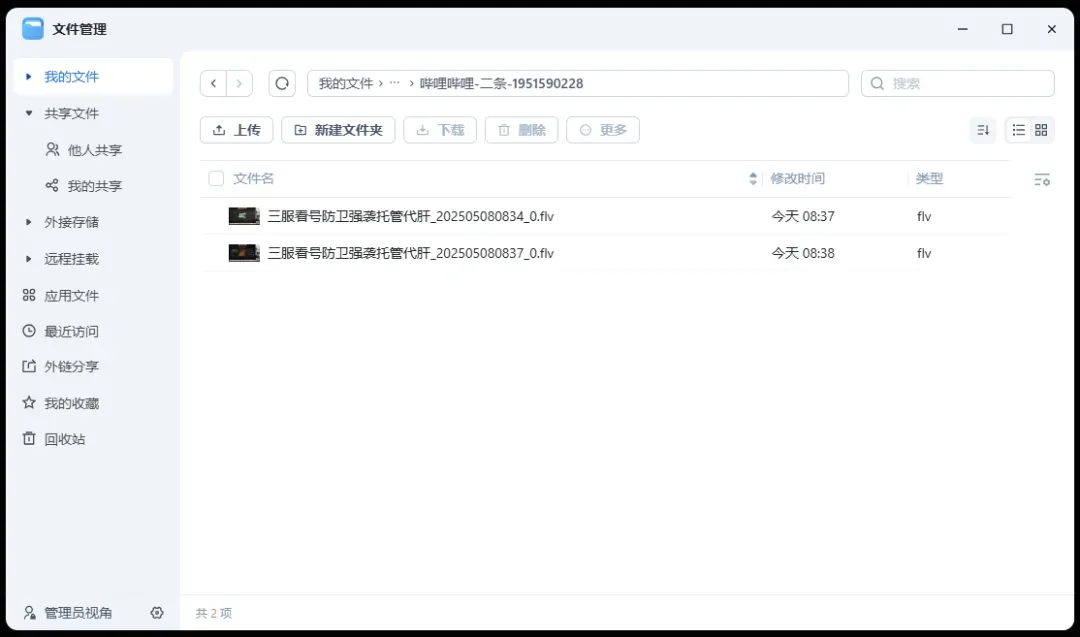Image resolution: width=1080 pixels, height=637 pixels.
Task: Click the 上传 upload button
Action: [x=236, y=130]
